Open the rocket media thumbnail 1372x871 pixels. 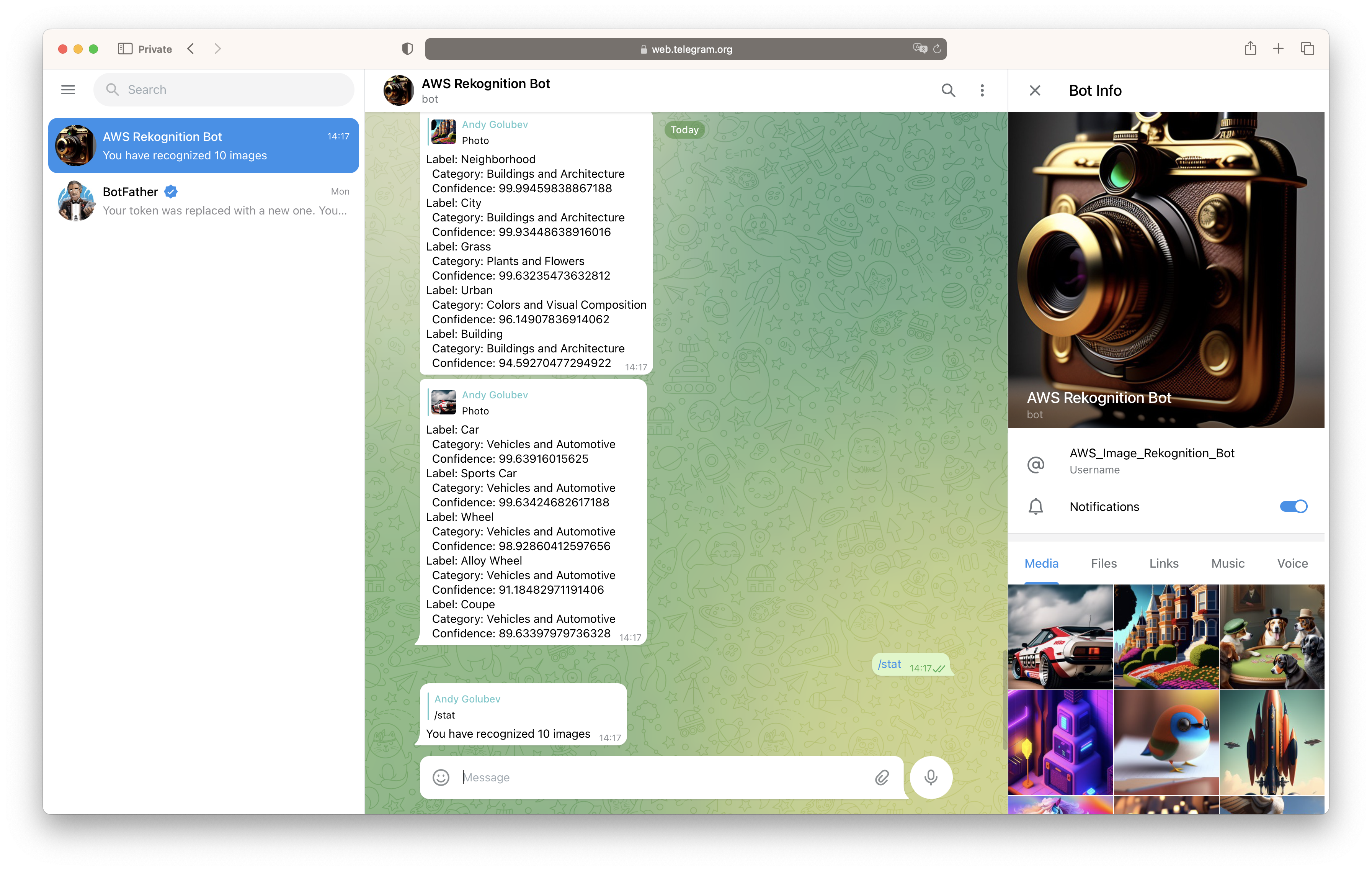[x=1272, y=743]
